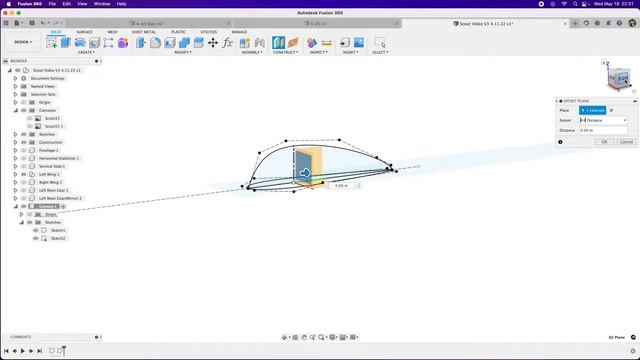Select the Joint tool
This screenshot has width=640, height=360.
pyautogui.click(x=260, y=42)
